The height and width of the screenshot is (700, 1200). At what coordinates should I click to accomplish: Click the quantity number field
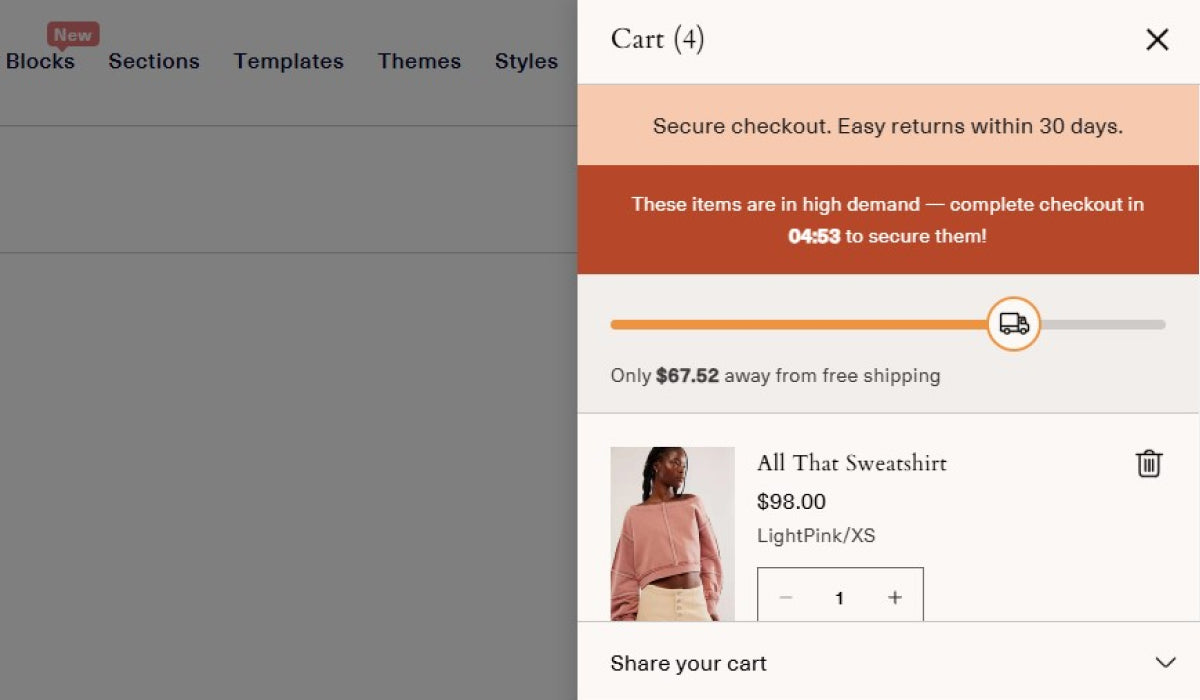(840, 598)
